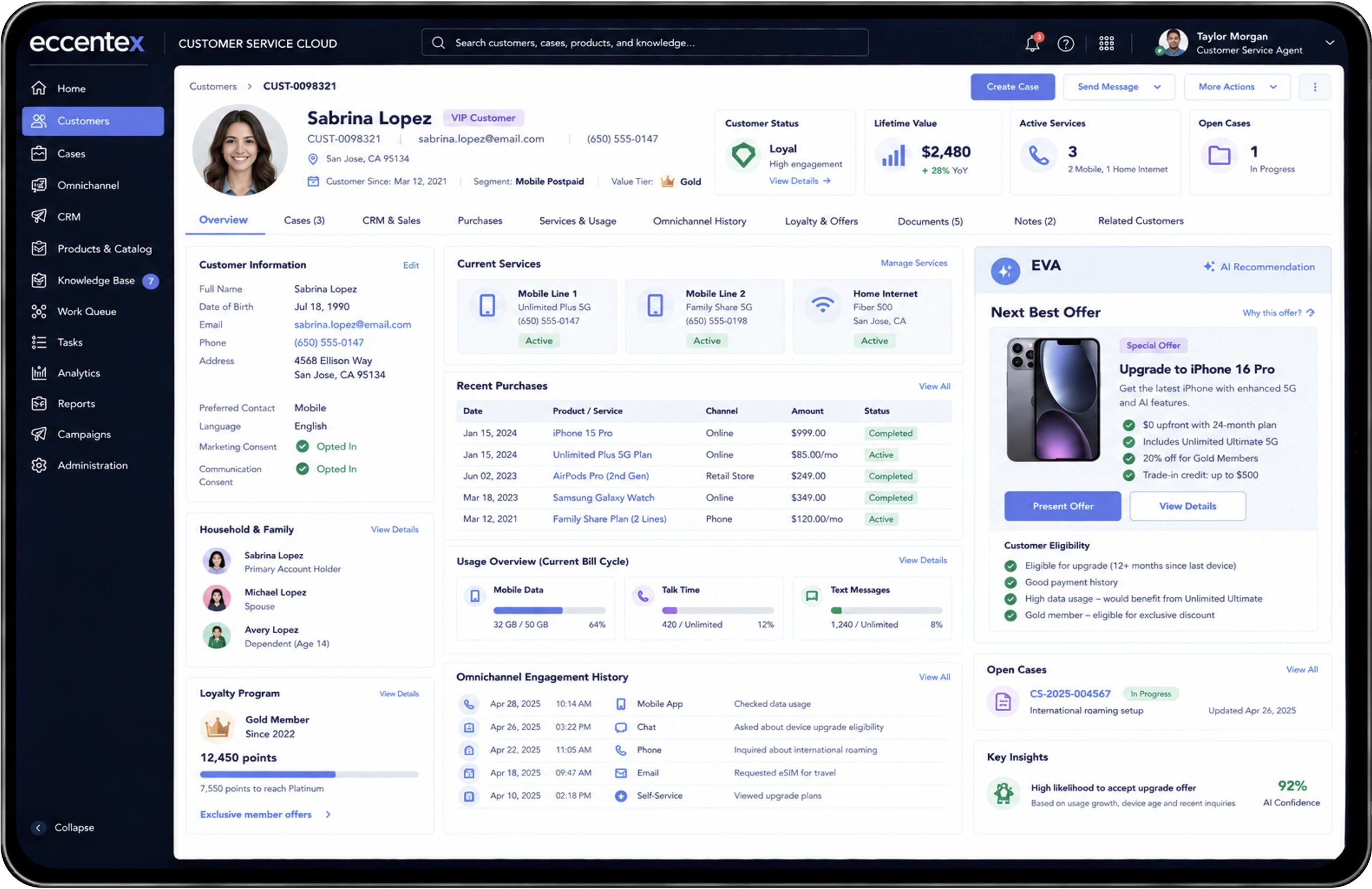Click Michael Lopez family member avatar
This screenshot has height=889, width=1372.
click(x=217, y=599)
